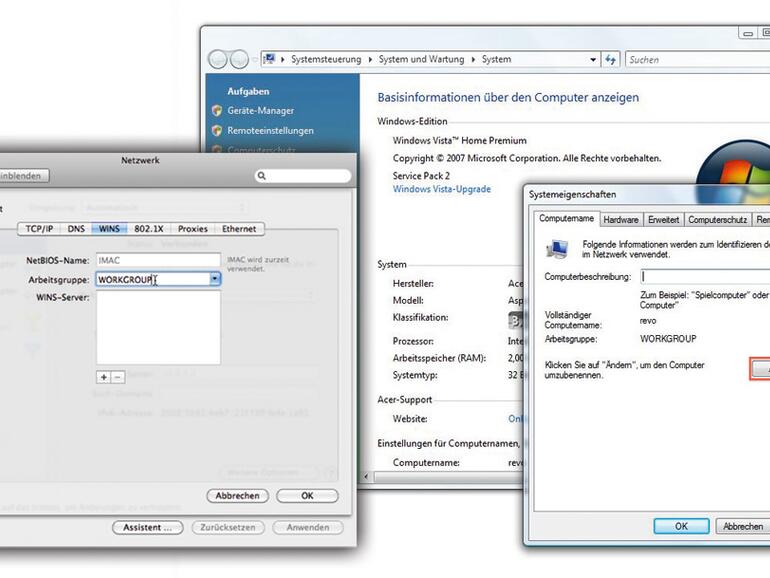Click the System und Wartung breadcrumb
Viewport: 770px width, 578px height.
pos(421,59)
